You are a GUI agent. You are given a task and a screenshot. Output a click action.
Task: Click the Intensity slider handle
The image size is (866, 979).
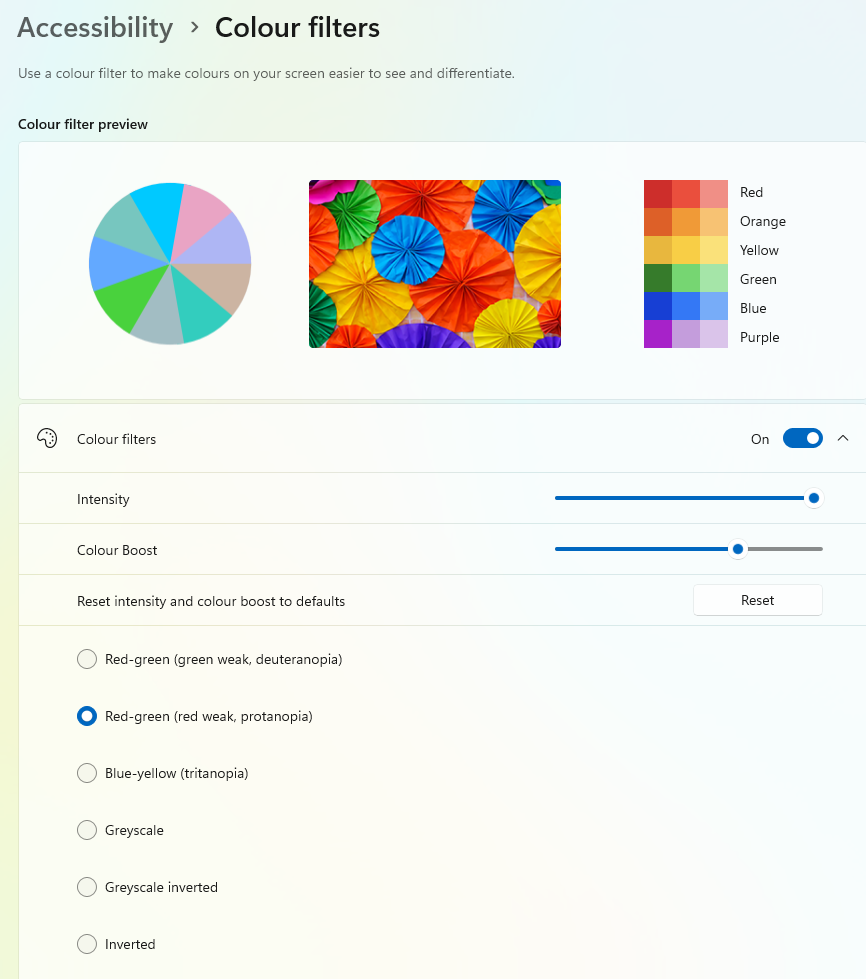click(813, 498)
